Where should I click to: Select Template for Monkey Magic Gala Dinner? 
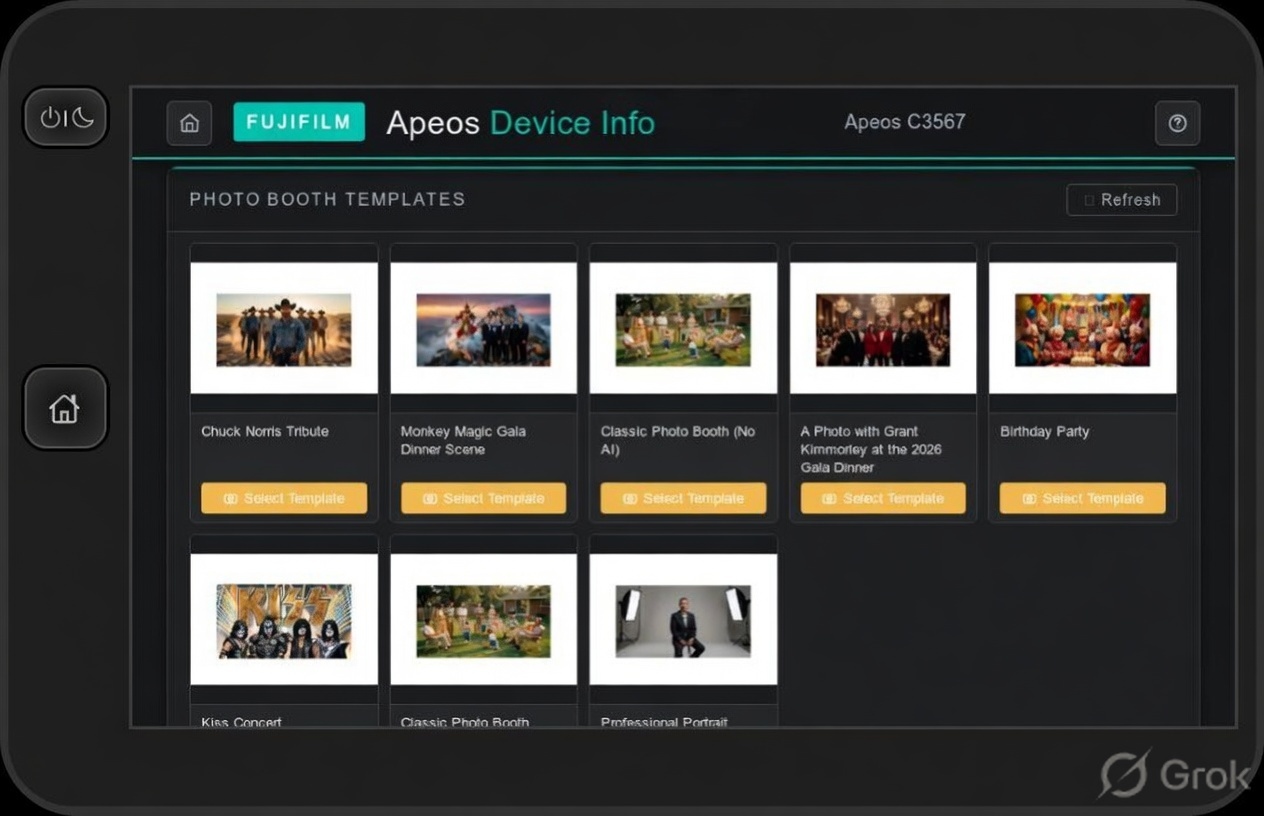tap(484, 498)
